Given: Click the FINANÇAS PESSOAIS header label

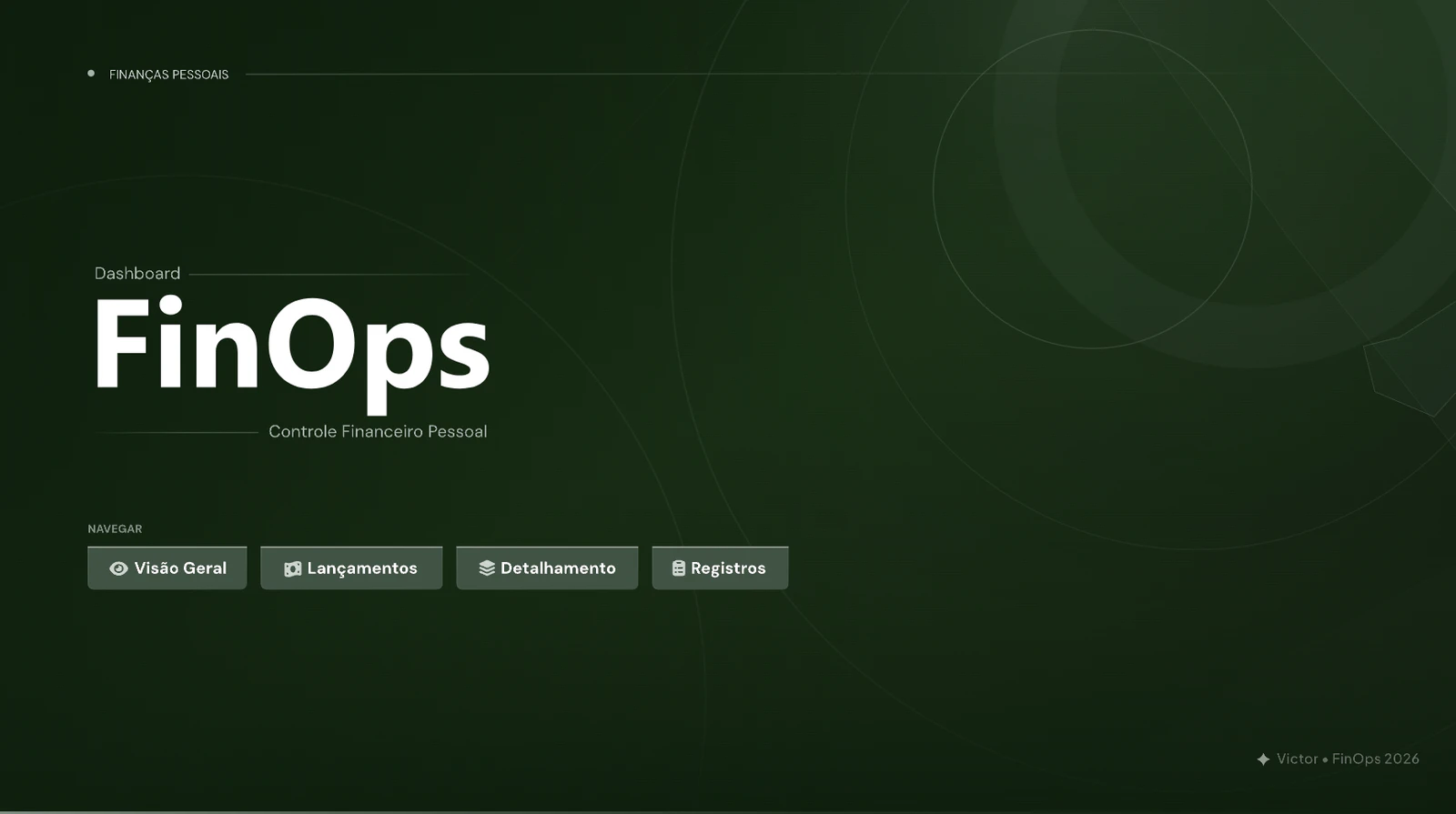Looking at the screenshot, I should pos(168,75).
